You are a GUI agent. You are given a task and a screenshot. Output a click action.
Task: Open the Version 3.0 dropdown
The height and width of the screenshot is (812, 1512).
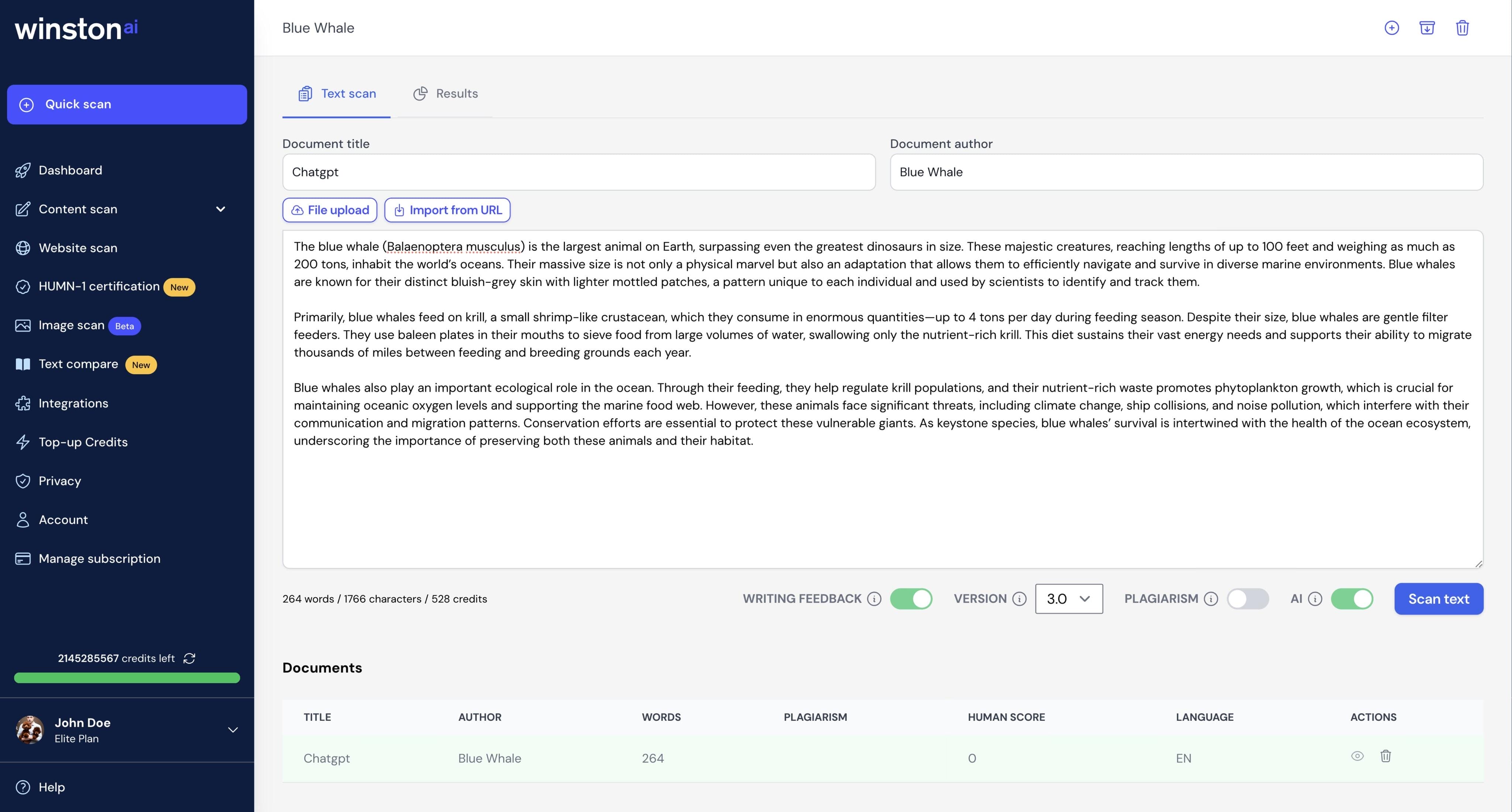pyautogui.click(x=1068, y=599)
